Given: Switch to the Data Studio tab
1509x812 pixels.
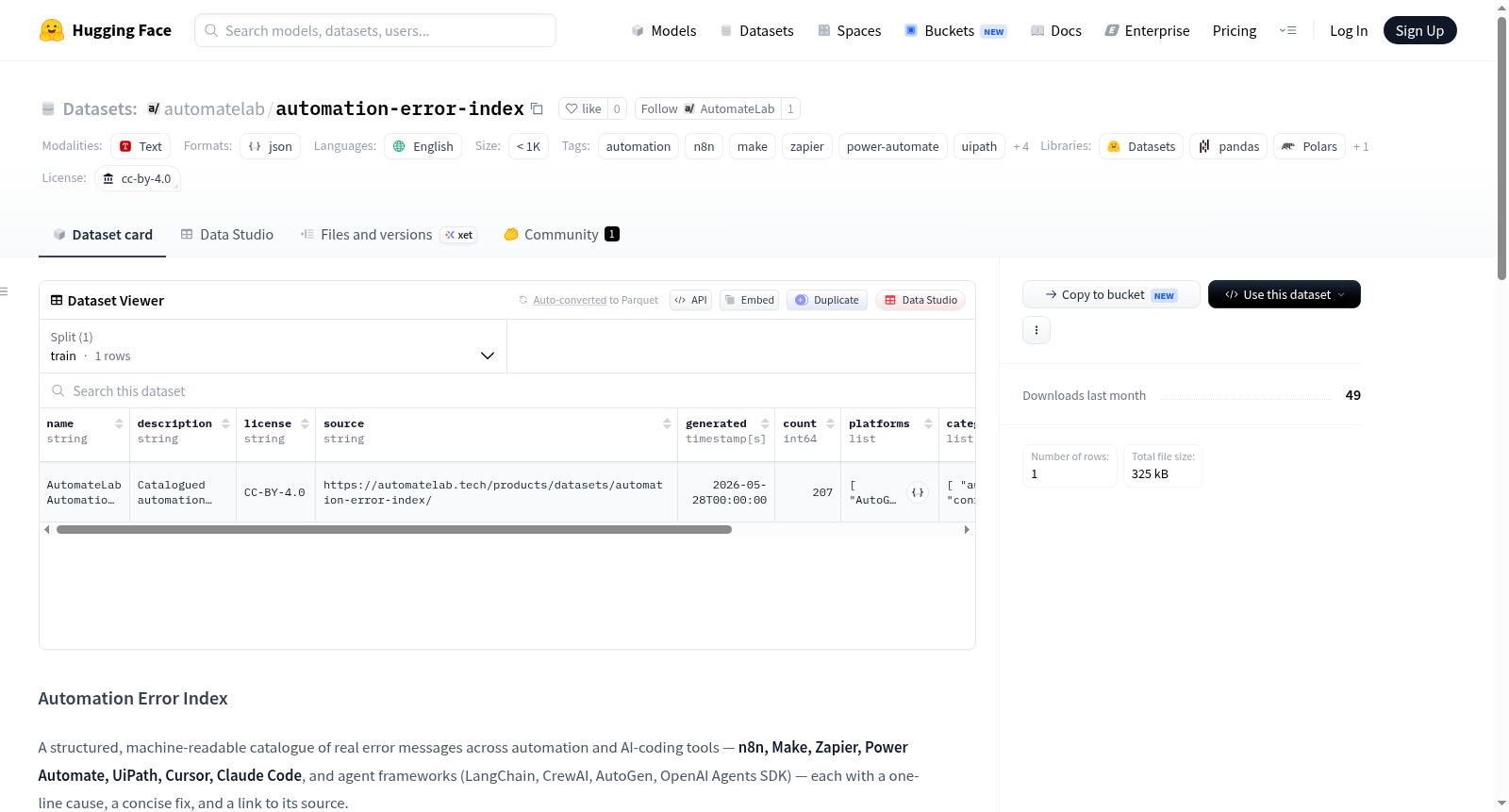Looking at the screenshot, I should pyautogui.click(x=227, y=234).
